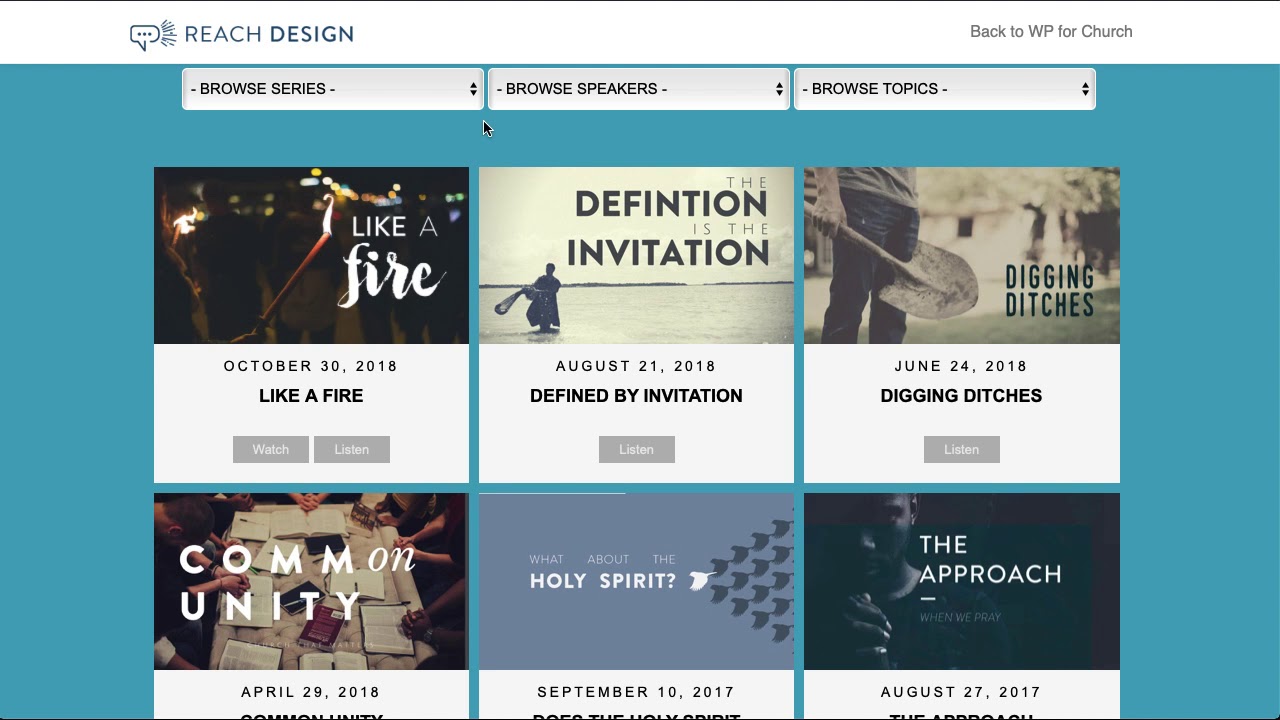Image resolution: width=1280 pixels, height=720 pixels.
Task: Open the Definition is the Invitation thumbnail
Action: (x=636, y=255)
